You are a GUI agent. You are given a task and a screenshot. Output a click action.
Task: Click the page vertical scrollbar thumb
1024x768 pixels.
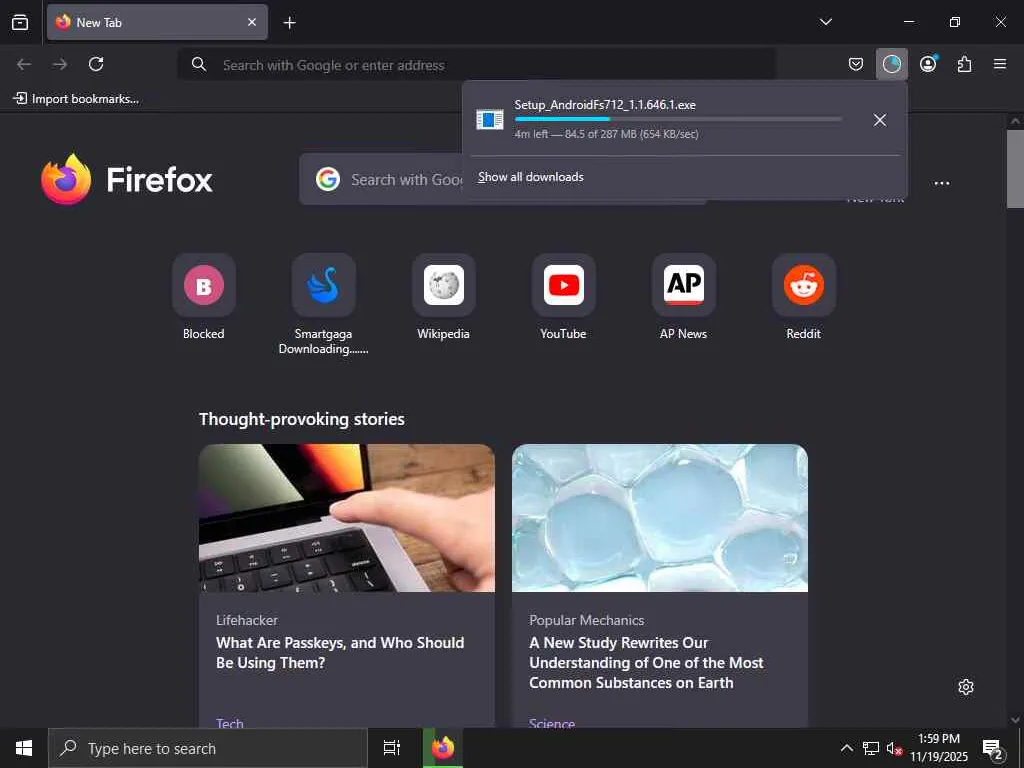(1015, 168)
